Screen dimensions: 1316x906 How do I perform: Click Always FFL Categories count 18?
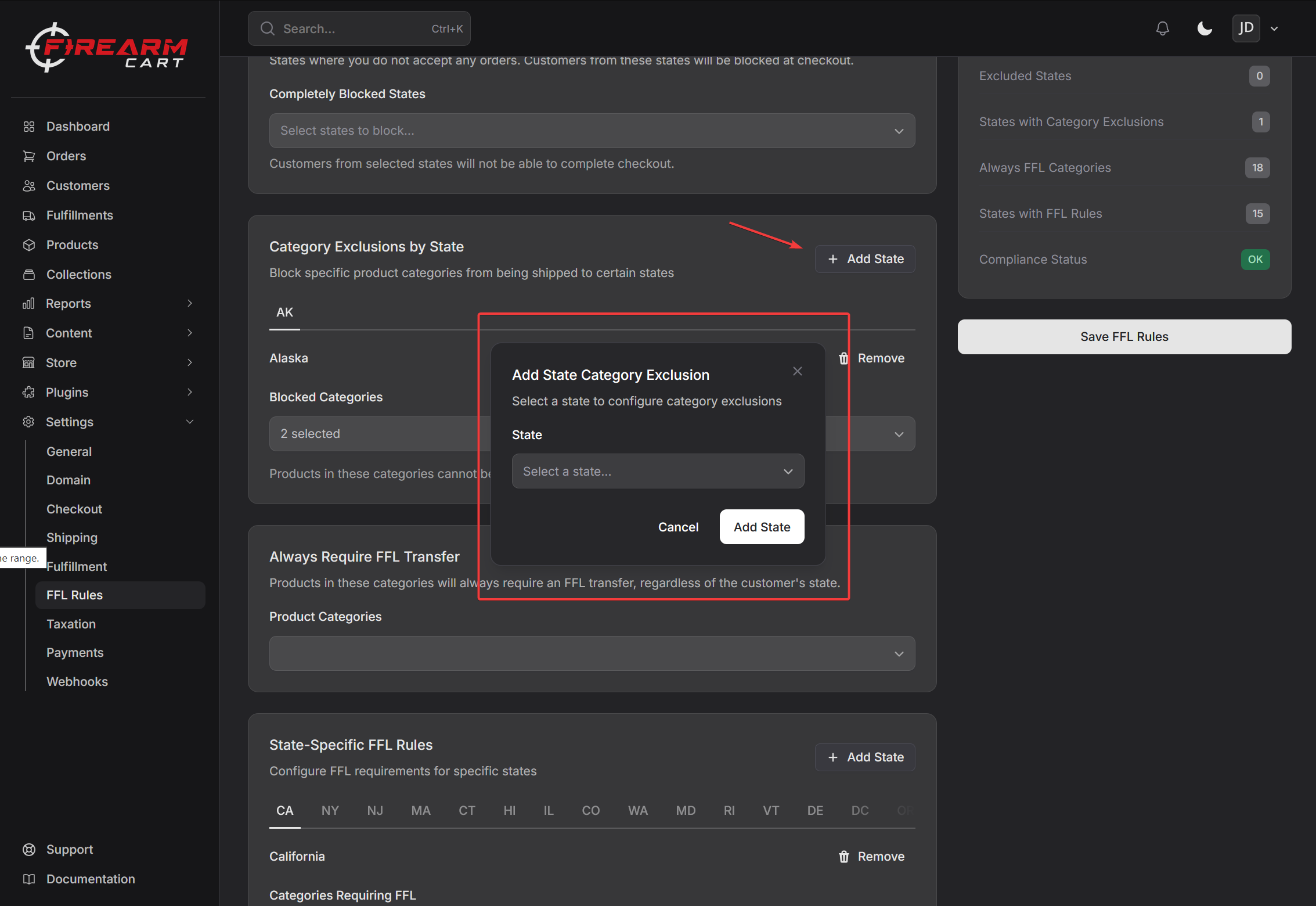tap(1257, 168)
